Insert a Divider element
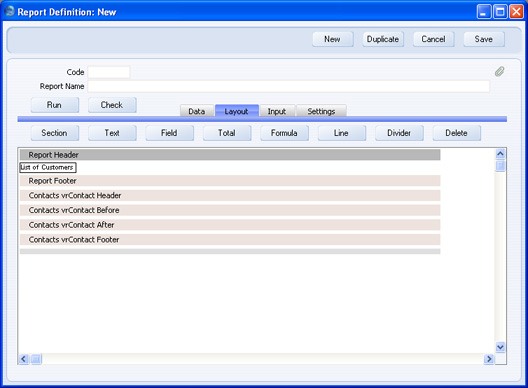 (x=399, y=133)
